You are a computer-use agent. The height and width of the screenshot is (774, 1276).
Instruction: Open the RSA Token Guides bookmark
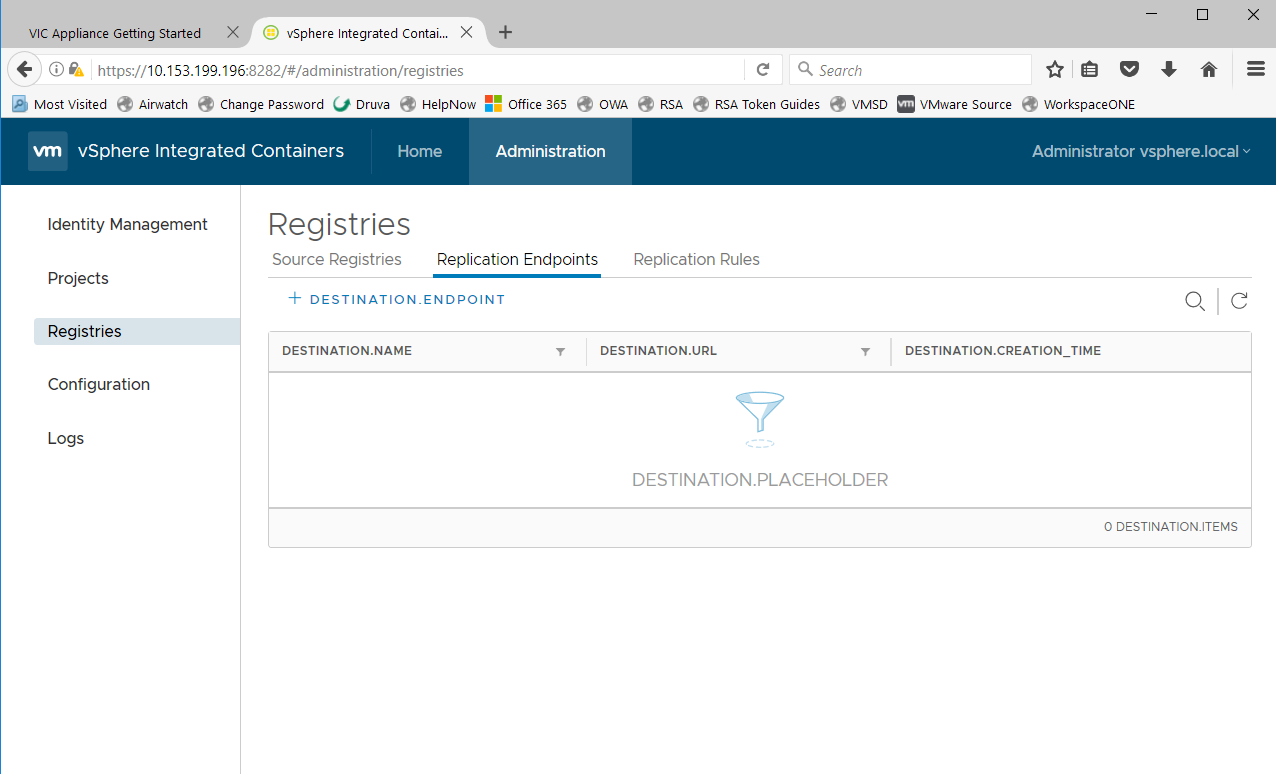(757, 104)
